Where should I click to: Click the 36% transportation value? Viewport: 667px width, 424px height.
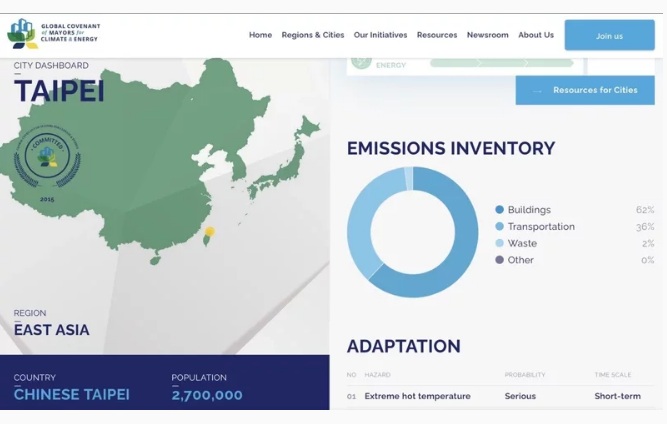coord(645,227)
